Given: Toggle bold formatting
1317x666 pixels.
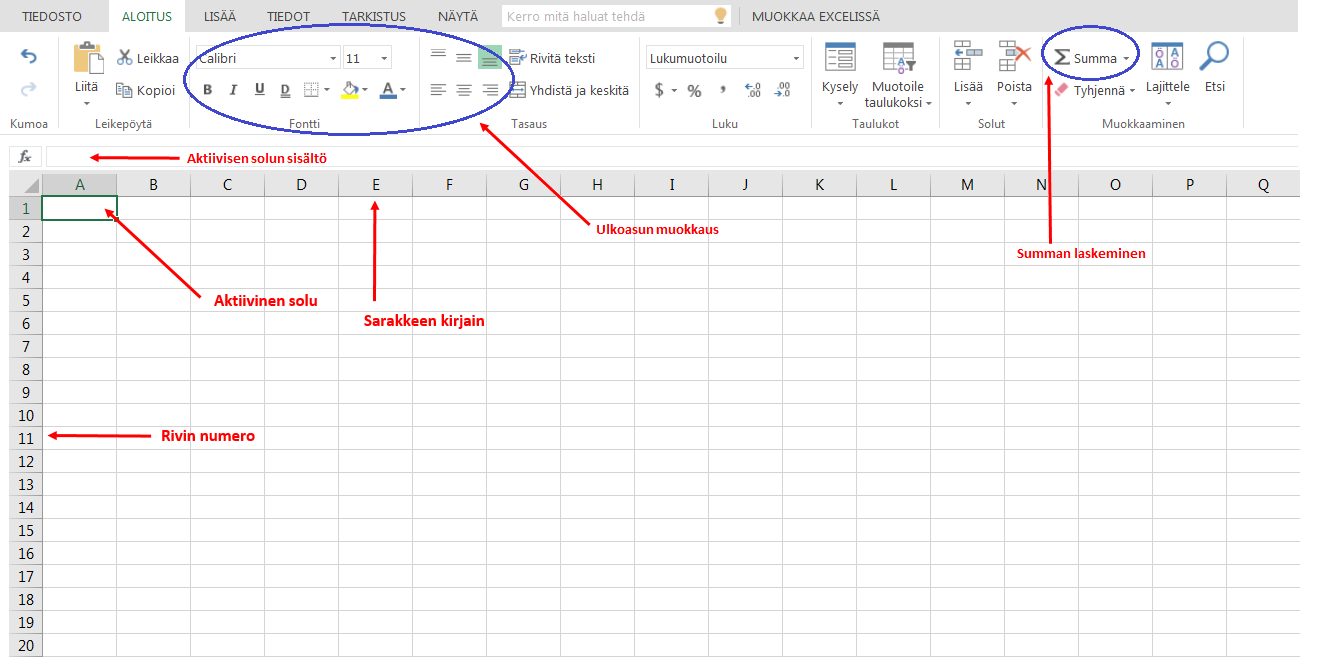Looking at the screenshot, I should coord(208,90).
